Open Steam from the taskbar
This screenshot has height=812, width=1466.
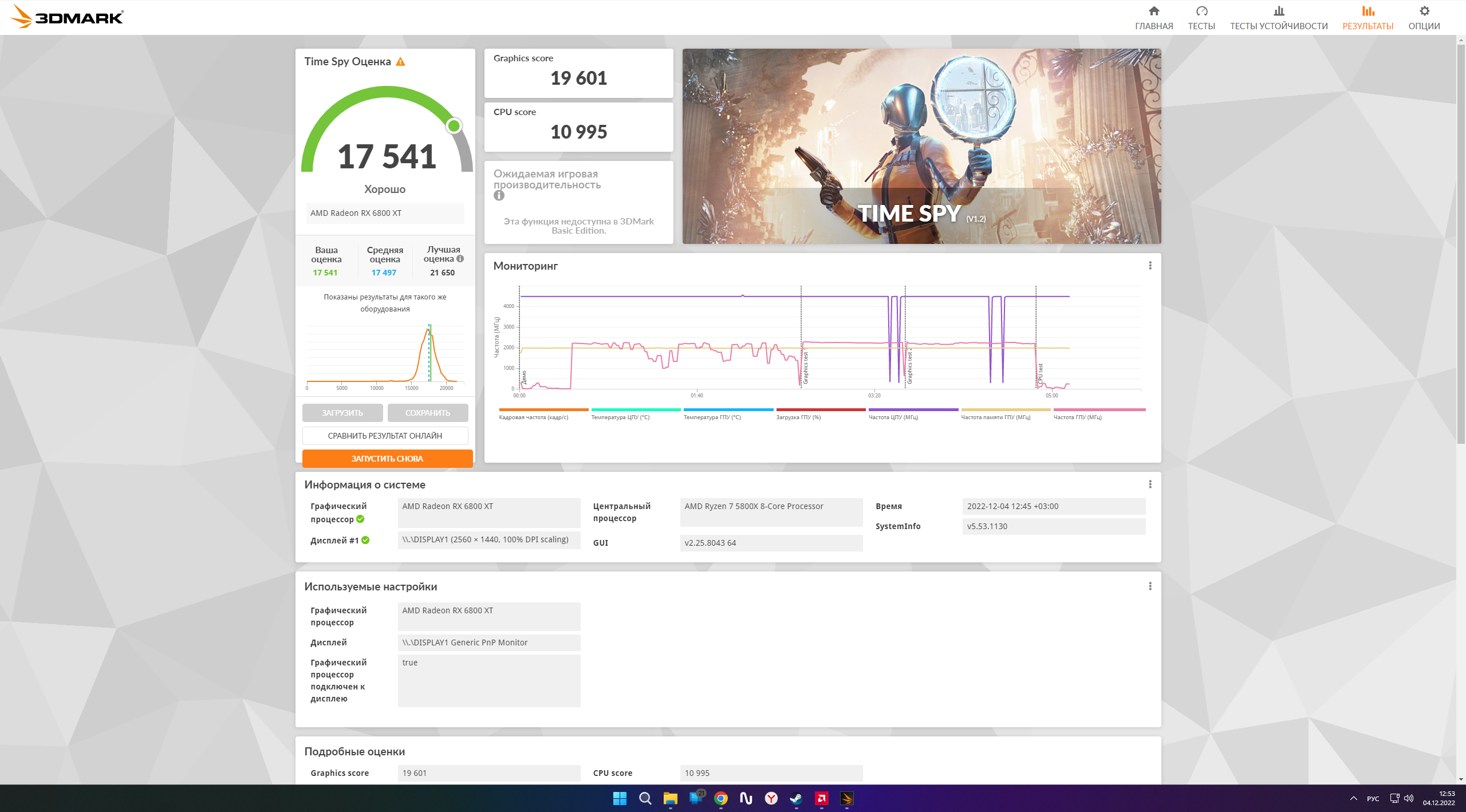pos(796,798)
